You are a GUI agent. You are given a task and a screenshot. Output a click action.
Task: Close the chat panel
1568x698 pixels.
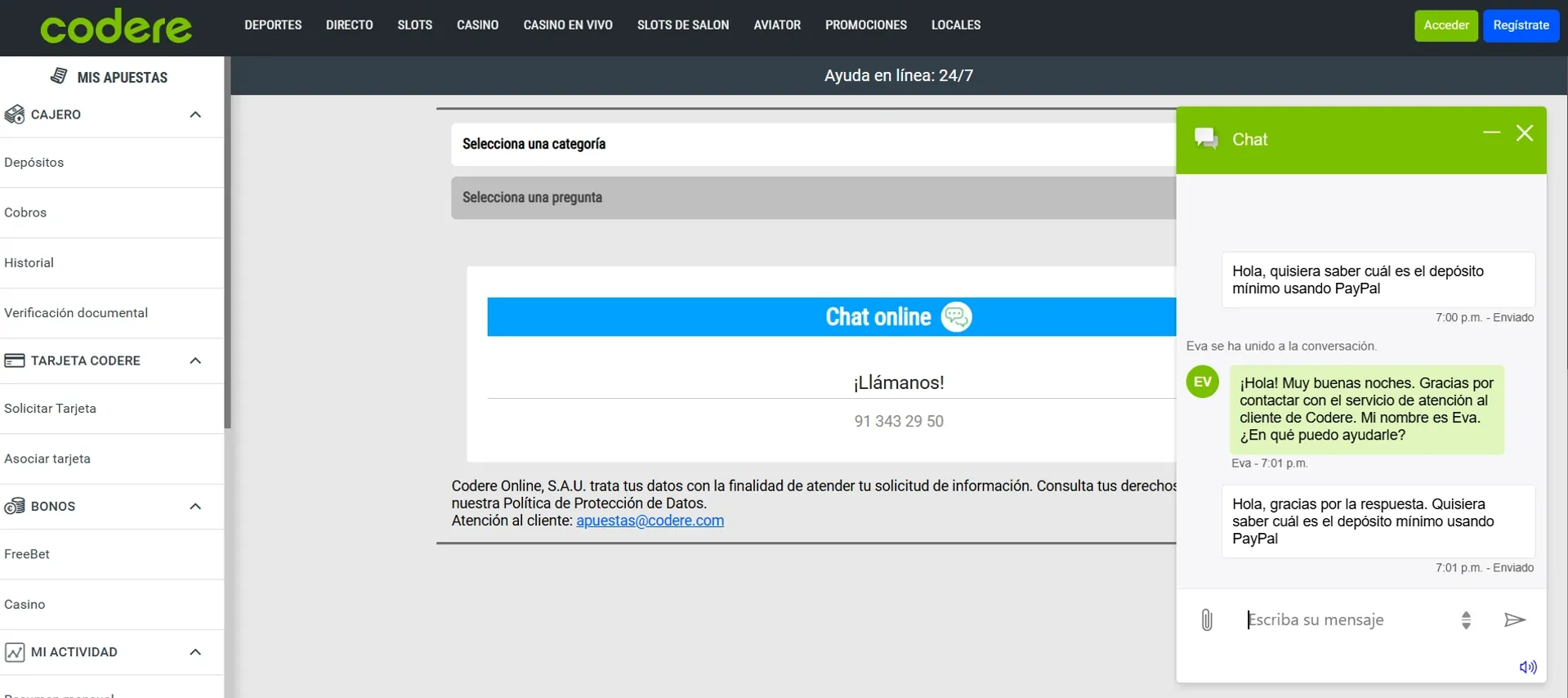pyautogui.click(x=1525, y=133)
